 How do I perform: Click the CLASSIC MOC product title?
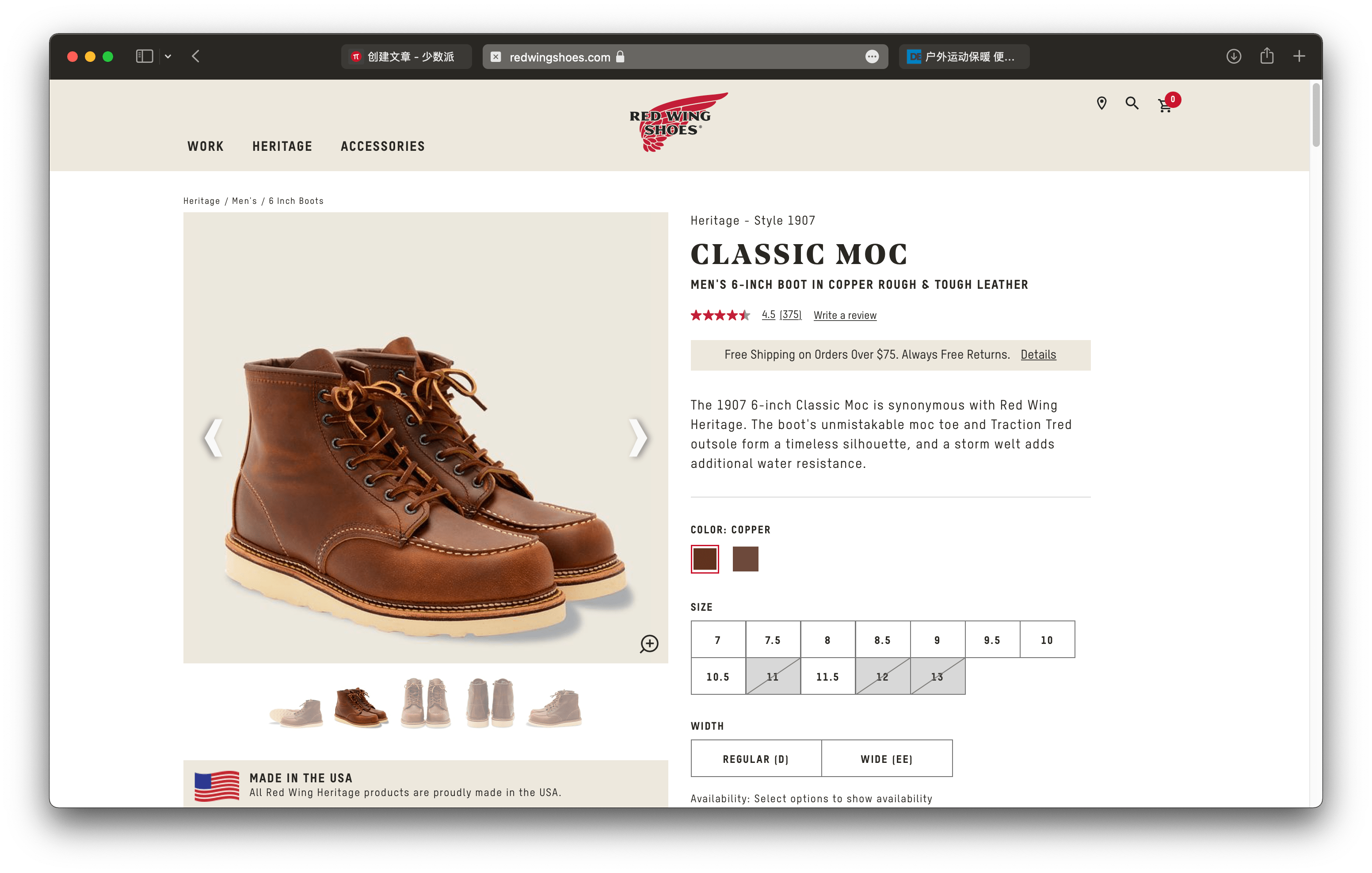[x=799, y=254]
